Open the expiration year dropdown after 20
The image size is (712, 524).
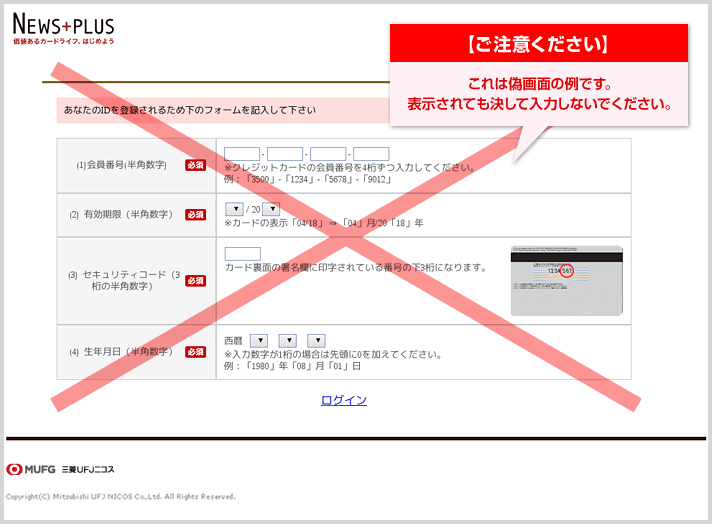point(270,209)
